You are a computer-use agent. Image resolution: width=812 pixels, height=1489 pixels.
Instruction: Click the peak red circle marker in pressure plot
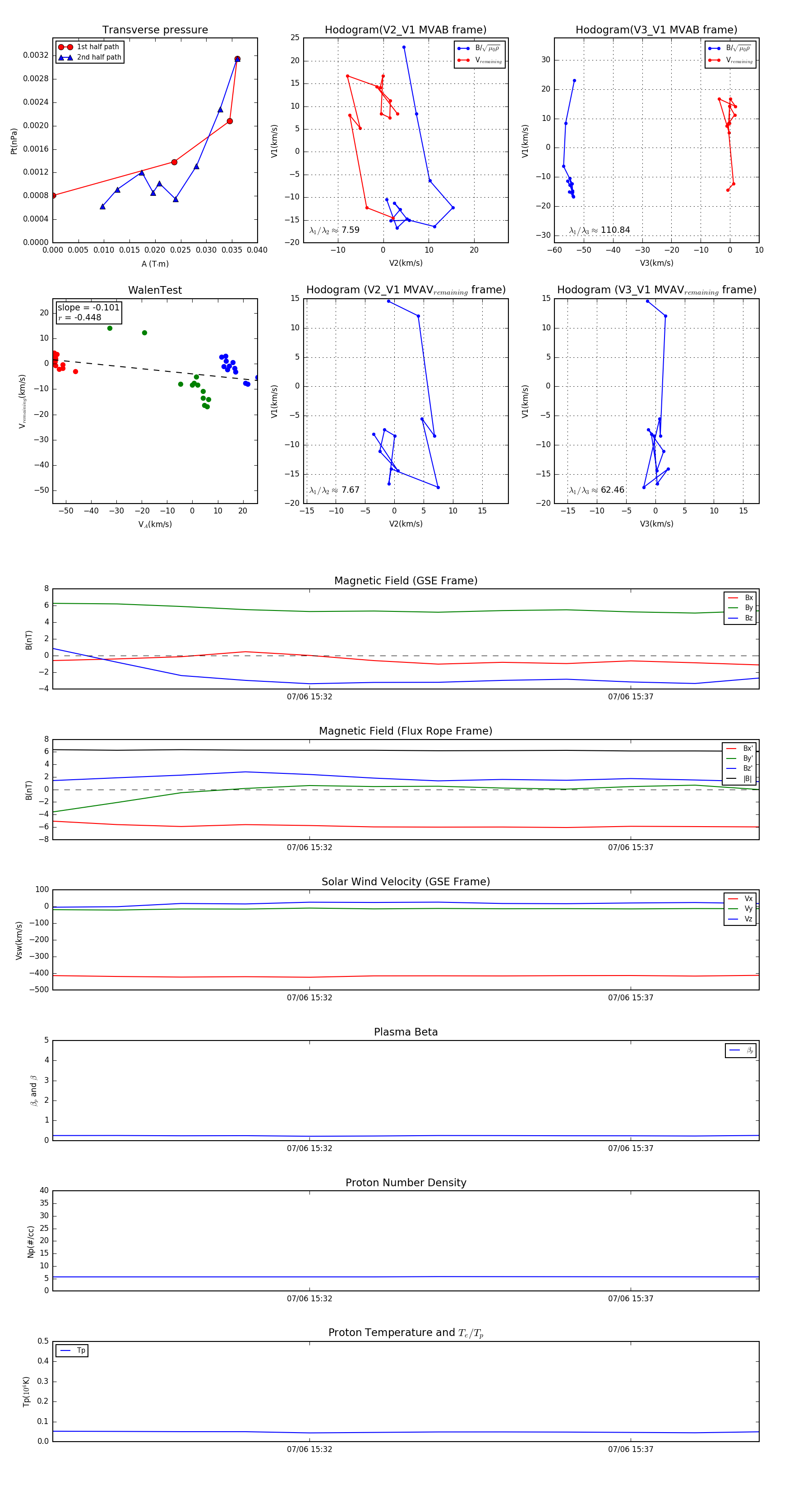coord(237,59)
